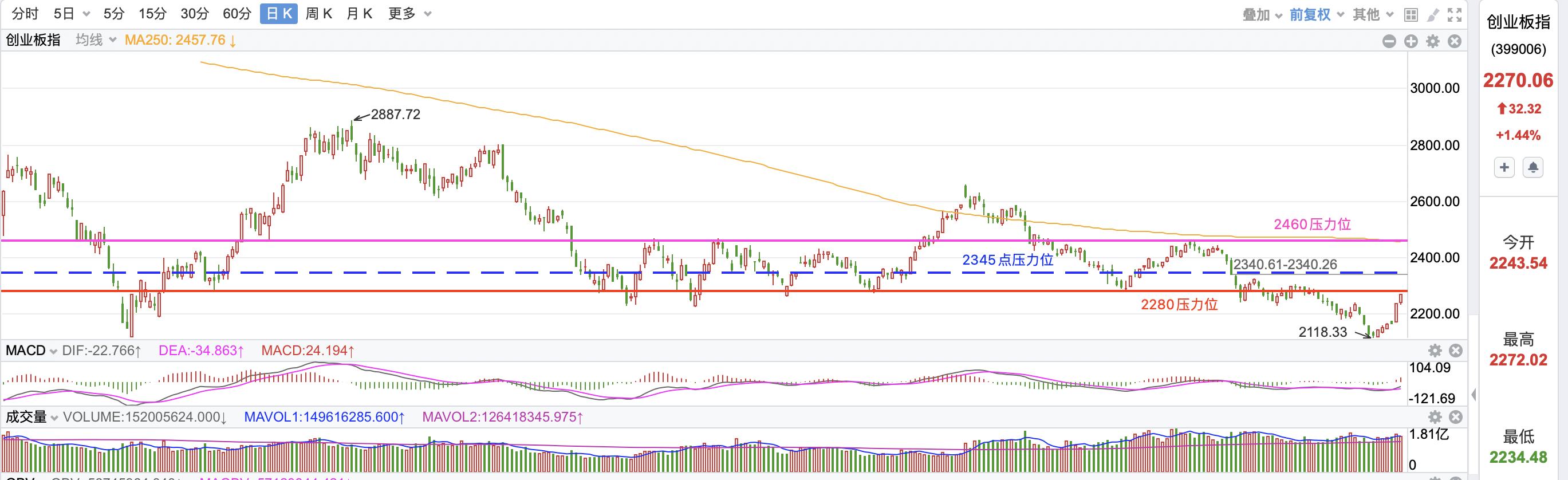This screenshot has height=480, width=1568.
Task: Switch to 分时 intraday tab
Action: 26,13
